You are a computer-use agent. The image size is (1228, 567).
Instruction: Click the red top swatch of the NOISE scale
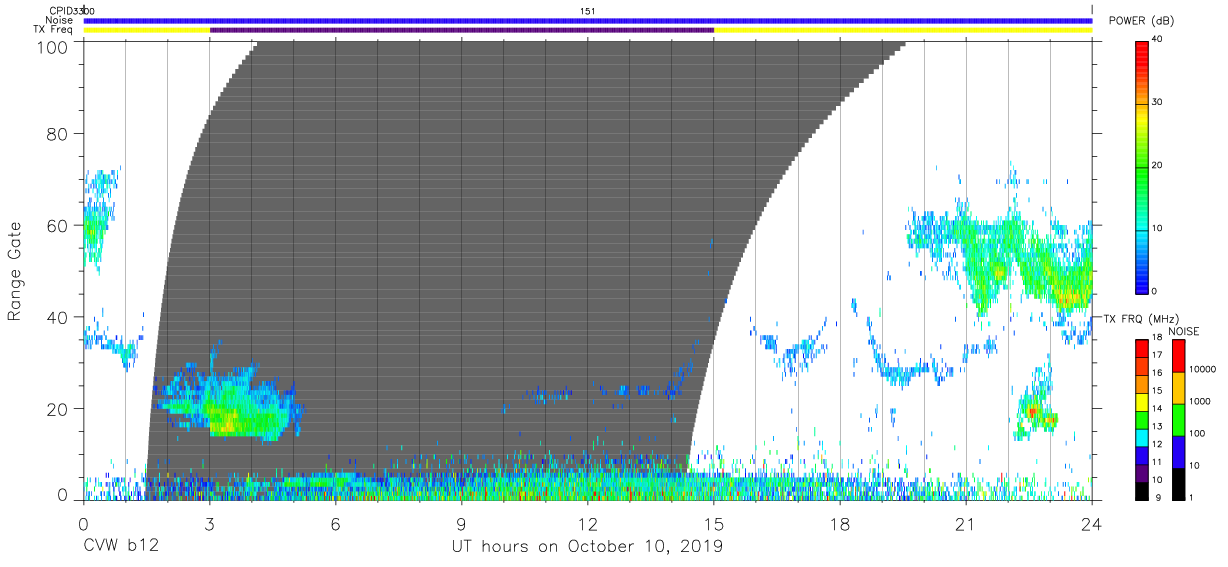coord(1178,356)
